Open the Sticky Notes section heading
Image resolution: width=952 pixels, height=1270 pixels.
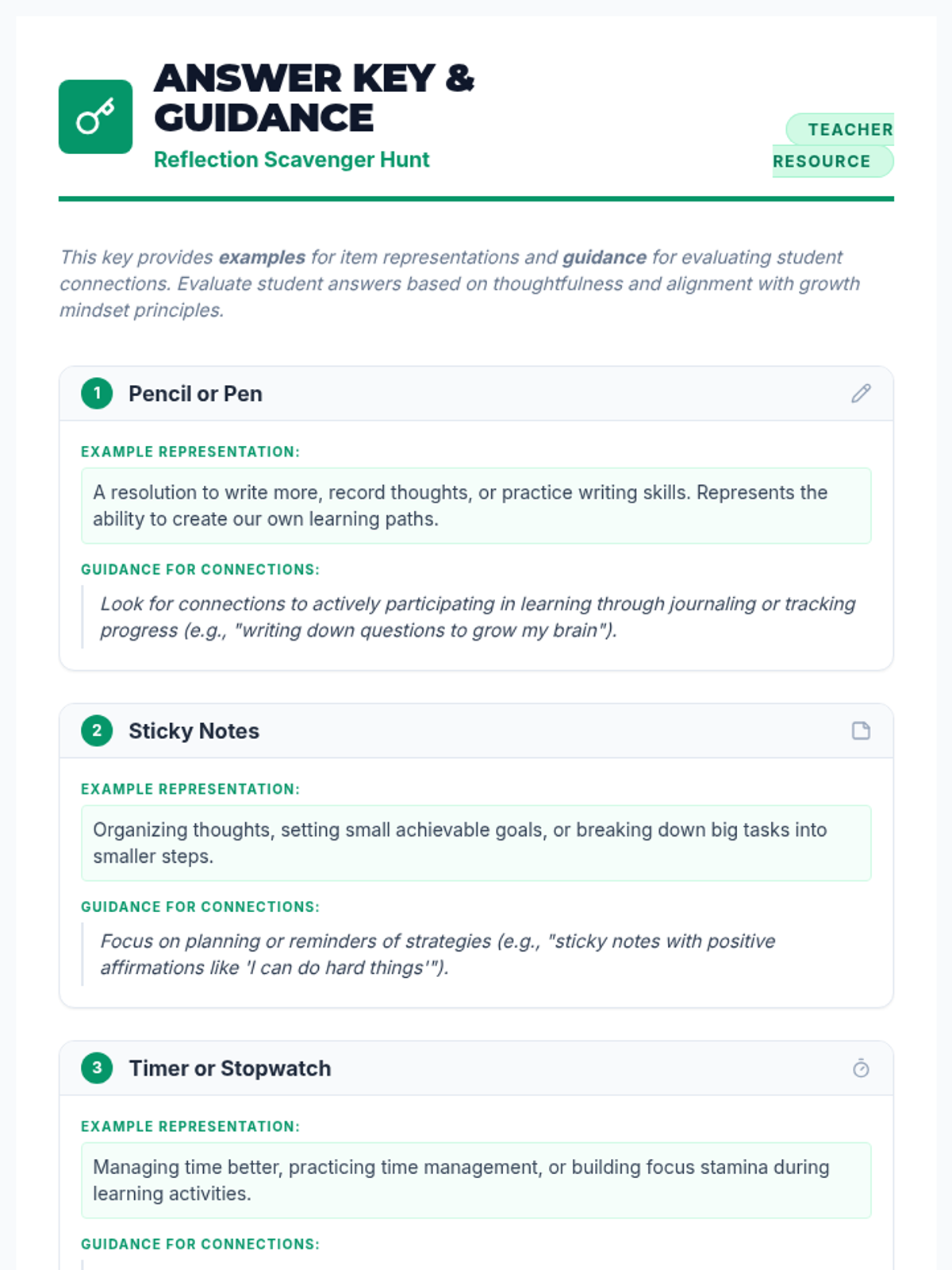click(x=194, y=731)
